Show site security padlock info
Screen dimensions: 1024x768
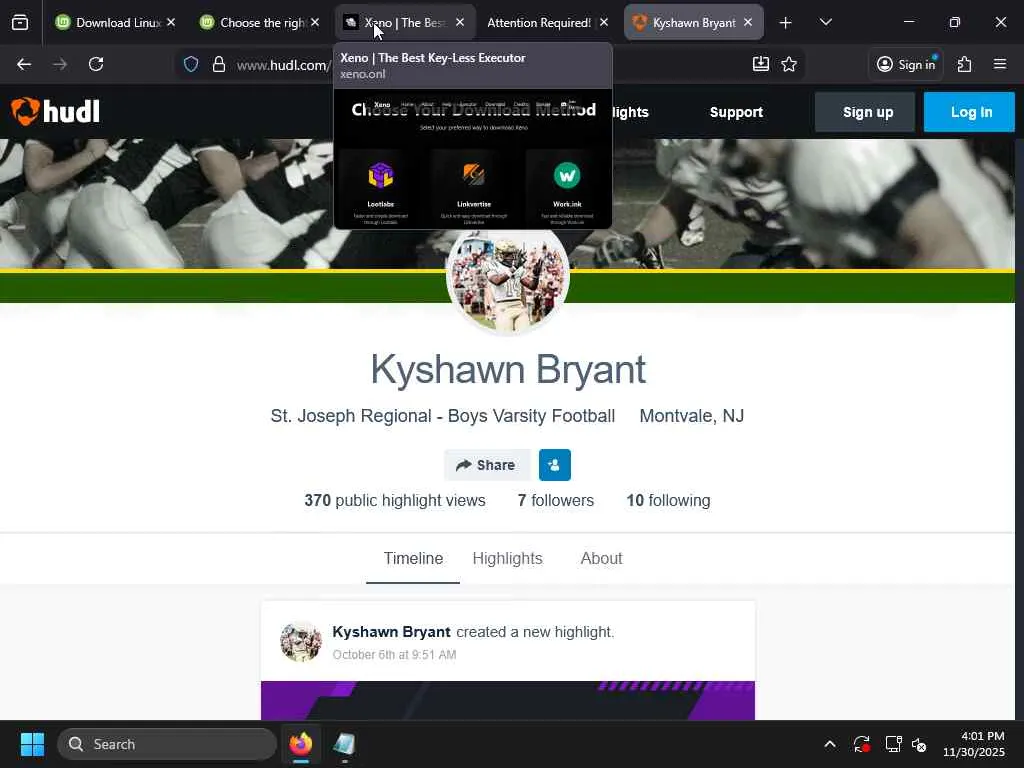(219, 64)
